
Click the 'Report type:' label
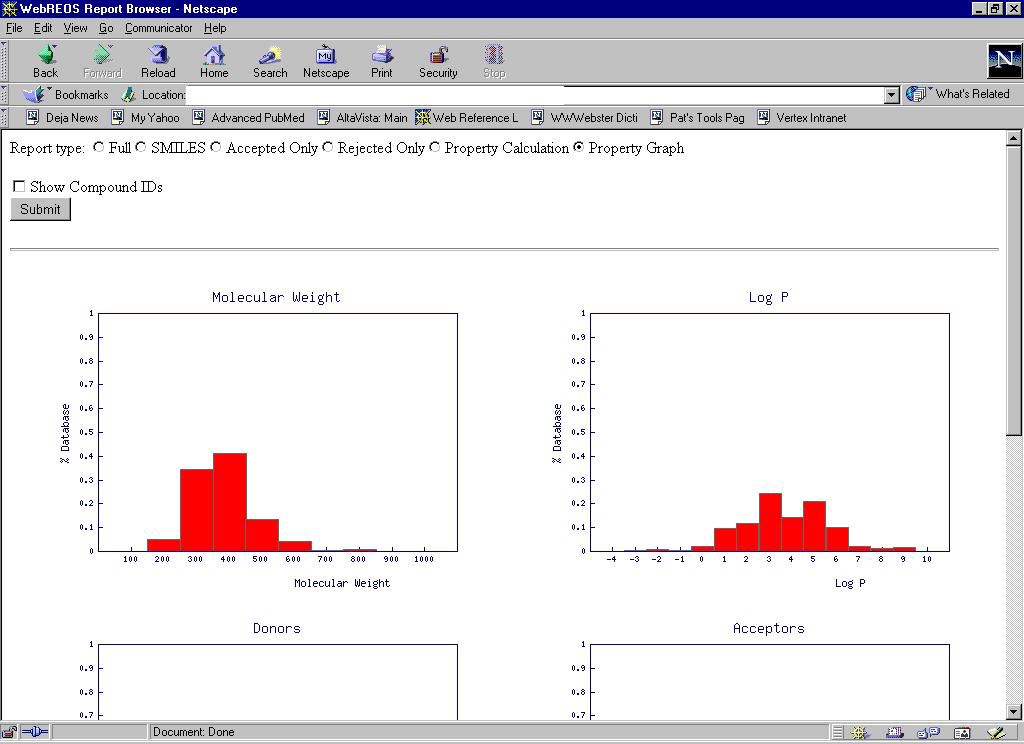click(x=47, y=148)
